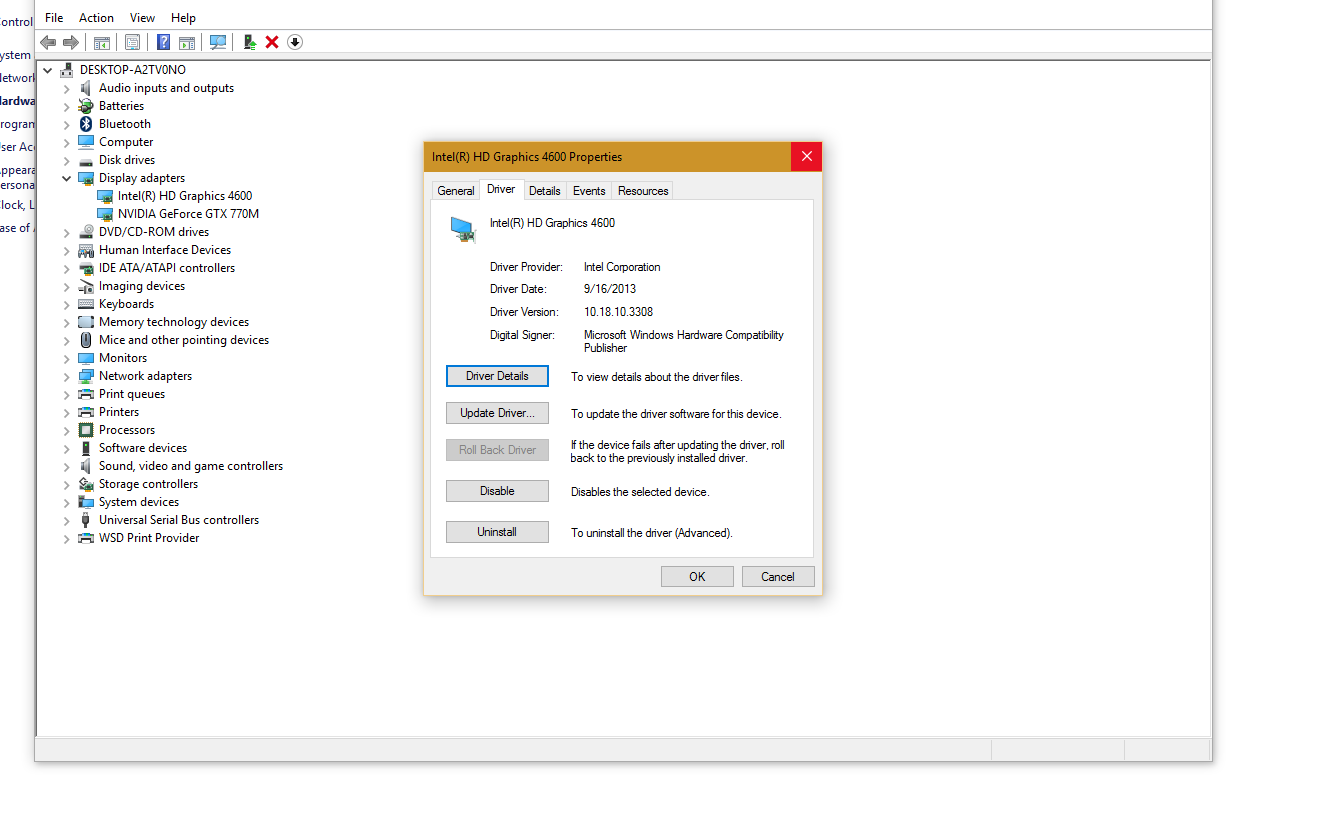Select NVIDIA GeForce GTX 770M in tree

188,214
